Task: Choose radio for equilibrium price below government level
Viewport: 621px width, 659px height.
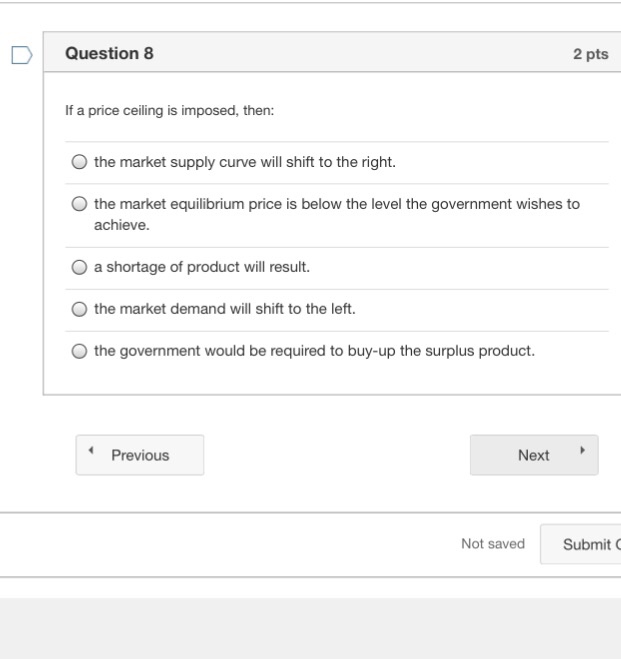Action: pos(80,204)
